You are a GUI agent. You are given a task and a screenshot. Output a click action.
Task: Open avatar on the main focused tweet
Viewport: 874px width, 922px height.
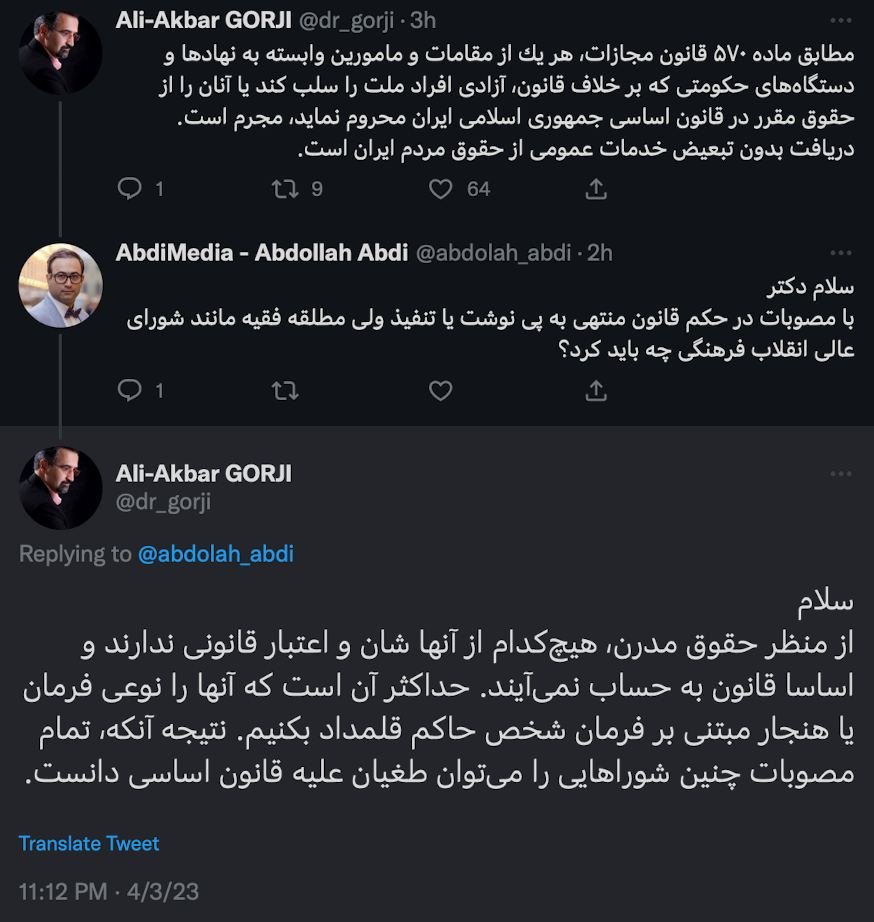click(x=60, y=488)
